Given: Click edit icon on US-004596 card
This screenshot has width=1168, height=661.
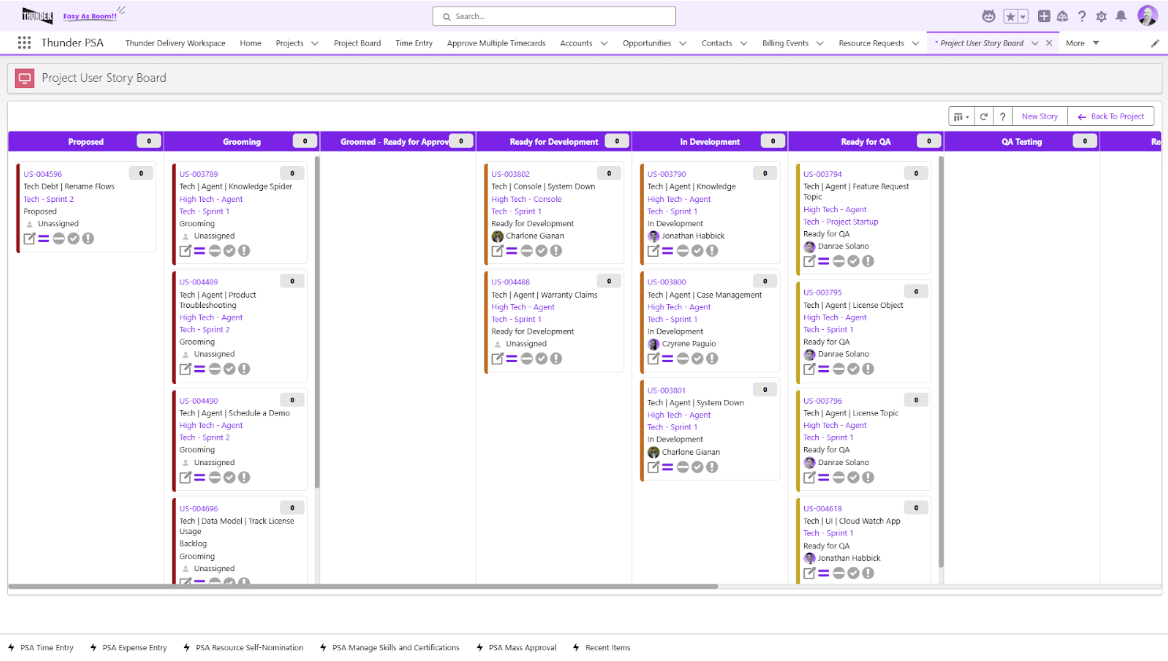Looking at the screenshot, I should coord(29,238).
